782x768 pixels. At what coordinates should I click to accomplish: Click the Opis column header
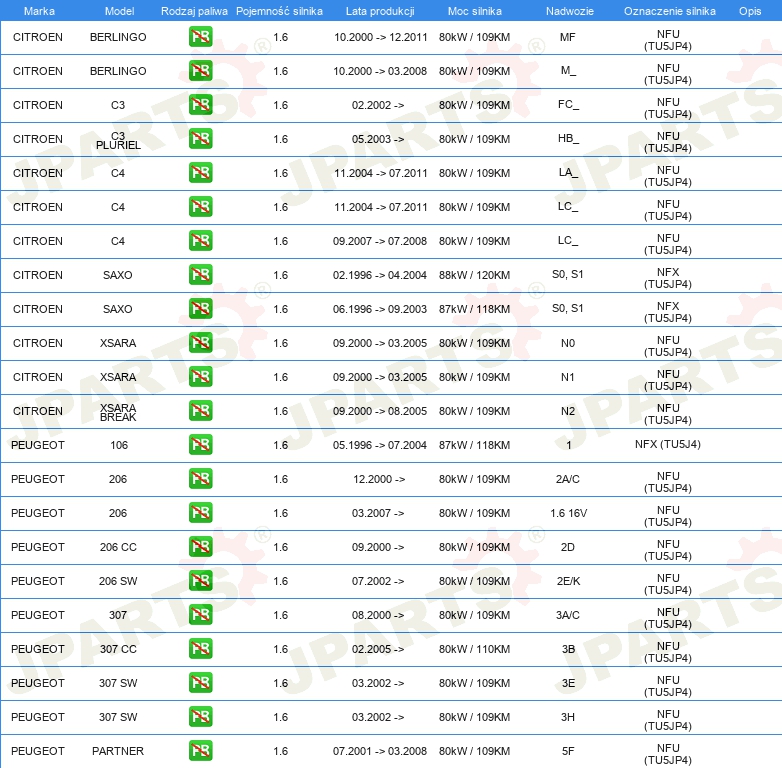[750, 11]
